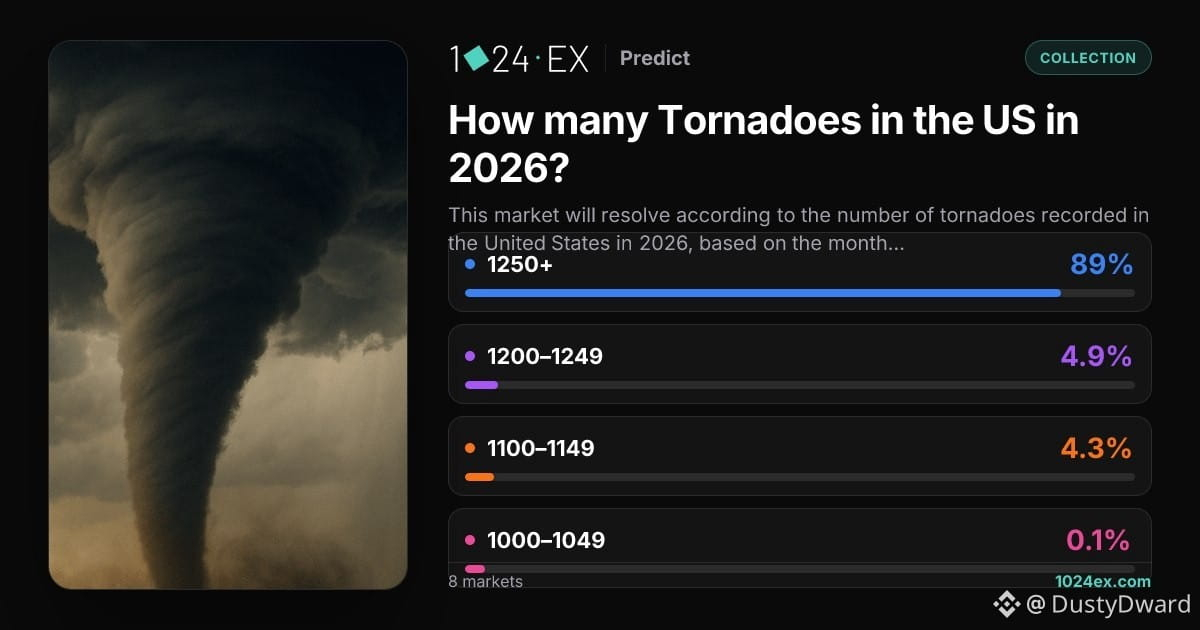Open the tornado thumbnail image
This screenshot has width=1200, height=630.
tap(228, 315)
